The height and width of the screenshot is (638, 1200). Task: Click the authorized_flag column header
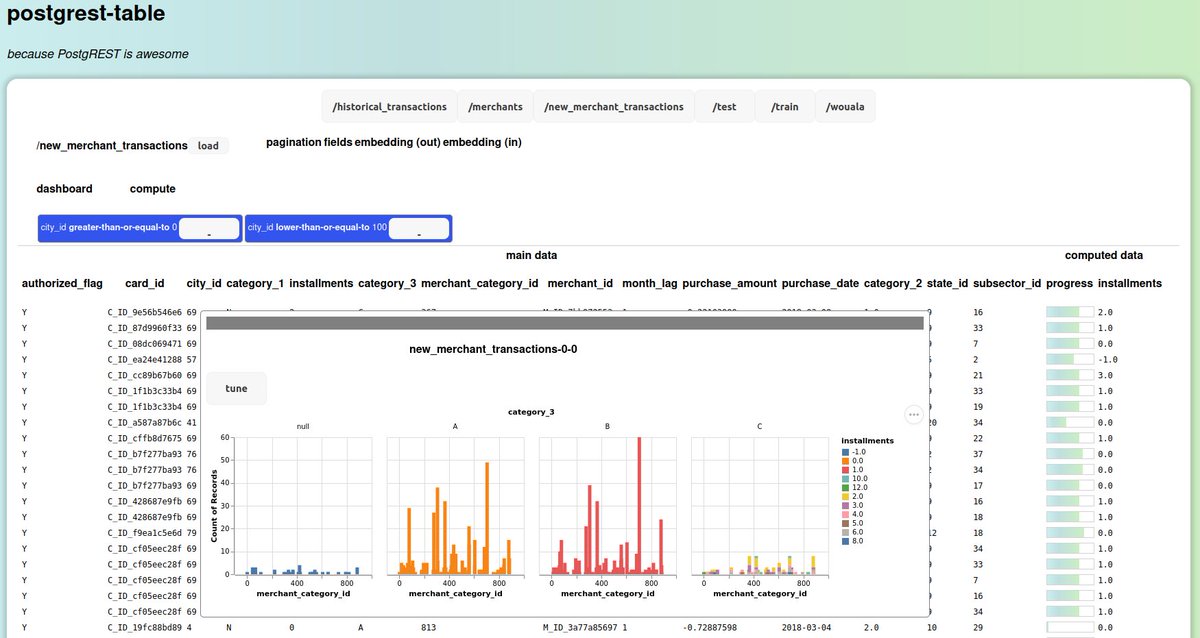[62, 283]
